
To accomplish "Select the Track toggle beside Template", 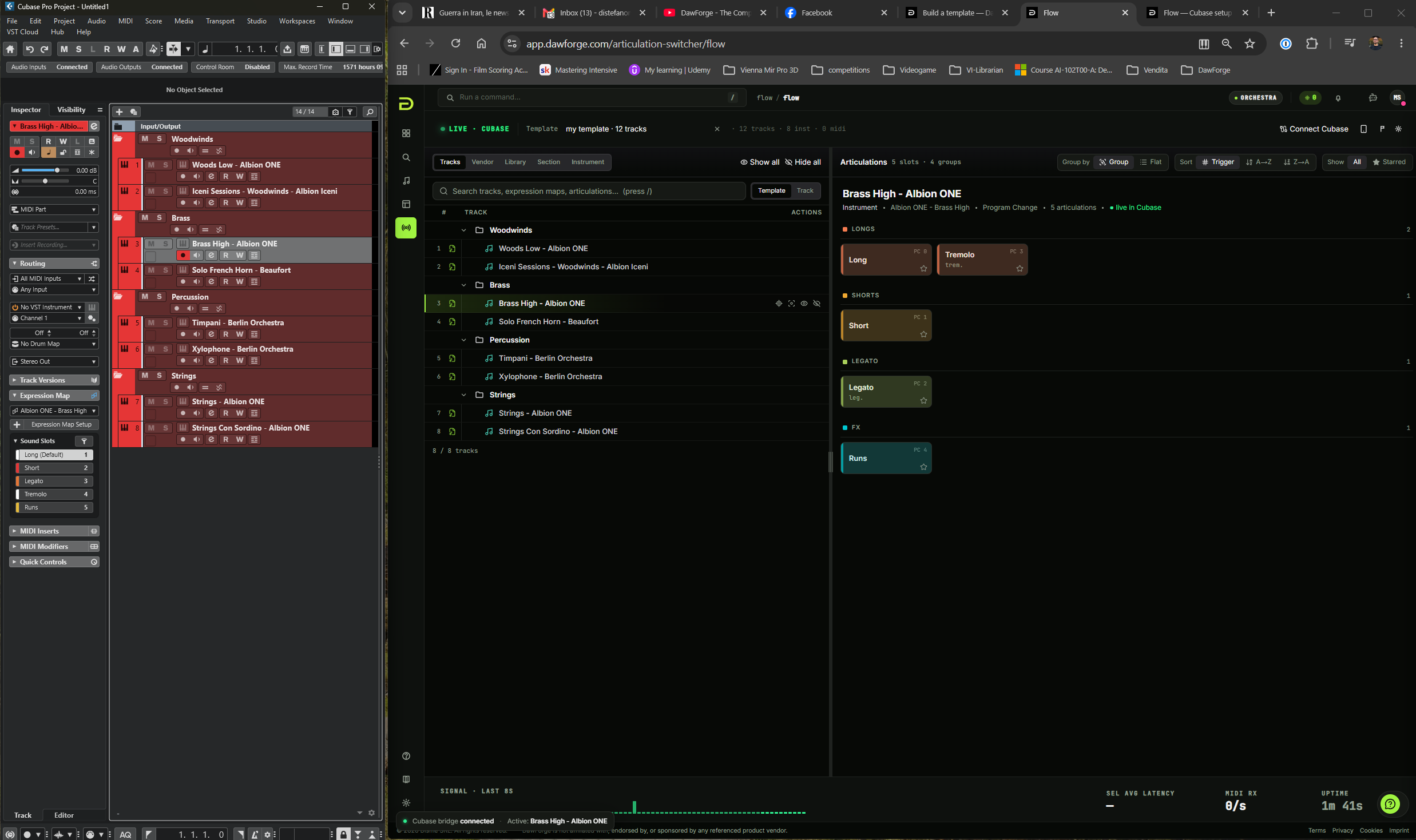I will click(x=805, y=191).
